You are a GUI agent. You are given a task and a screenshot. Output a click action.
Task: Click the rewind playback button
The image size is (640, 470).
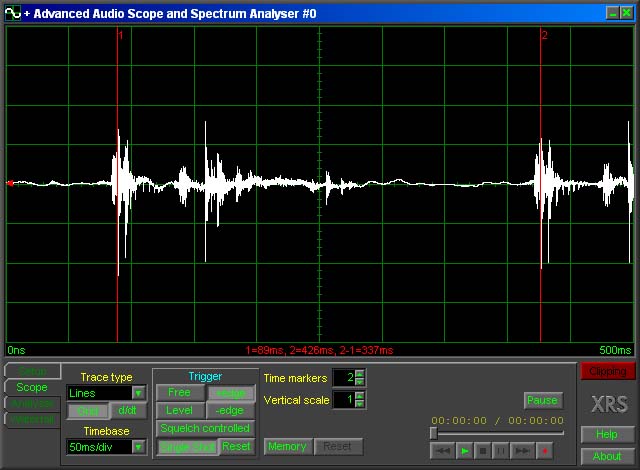[442, 451]
